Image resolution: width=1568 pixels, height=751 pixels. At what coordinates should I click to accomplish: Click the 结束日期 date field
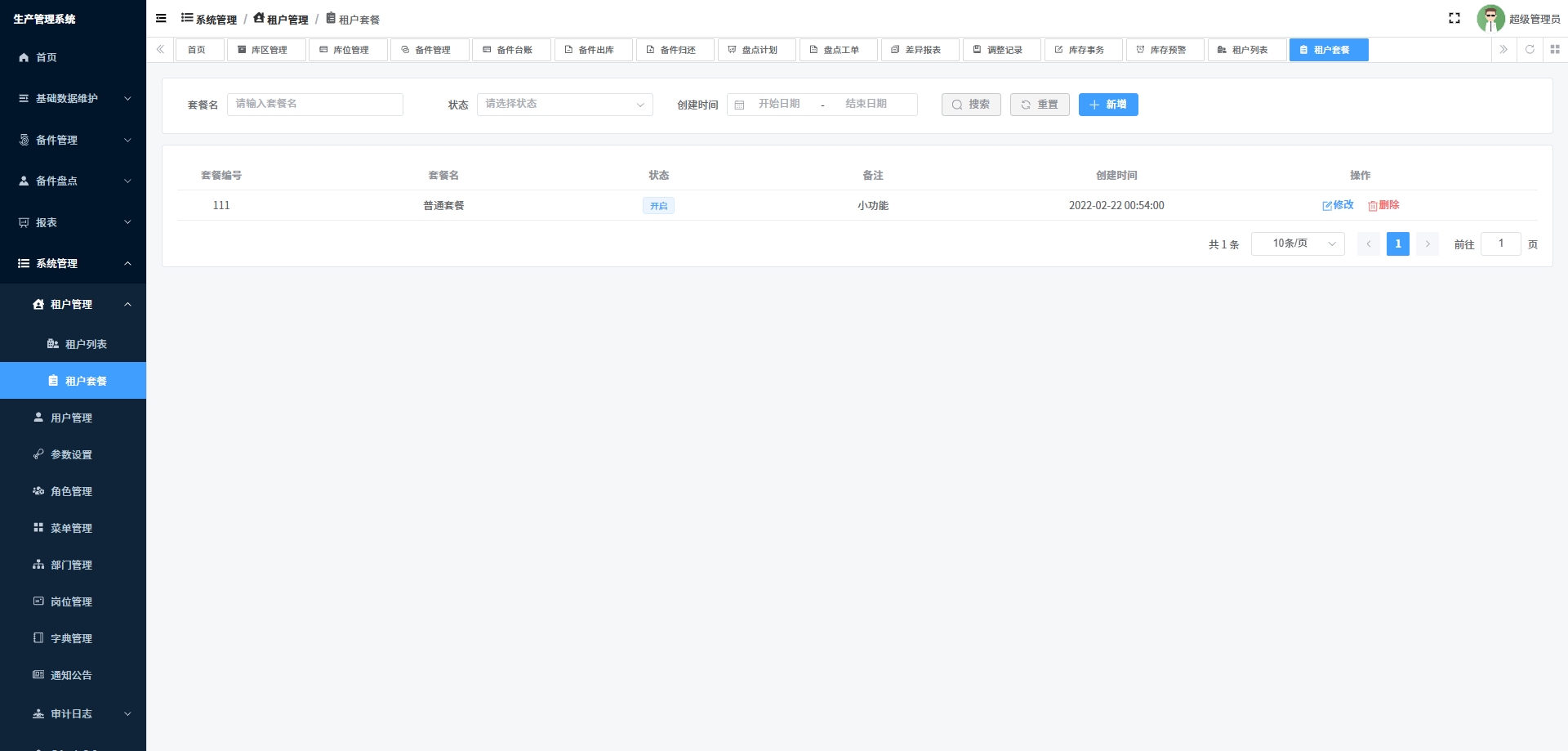(866, 104)
